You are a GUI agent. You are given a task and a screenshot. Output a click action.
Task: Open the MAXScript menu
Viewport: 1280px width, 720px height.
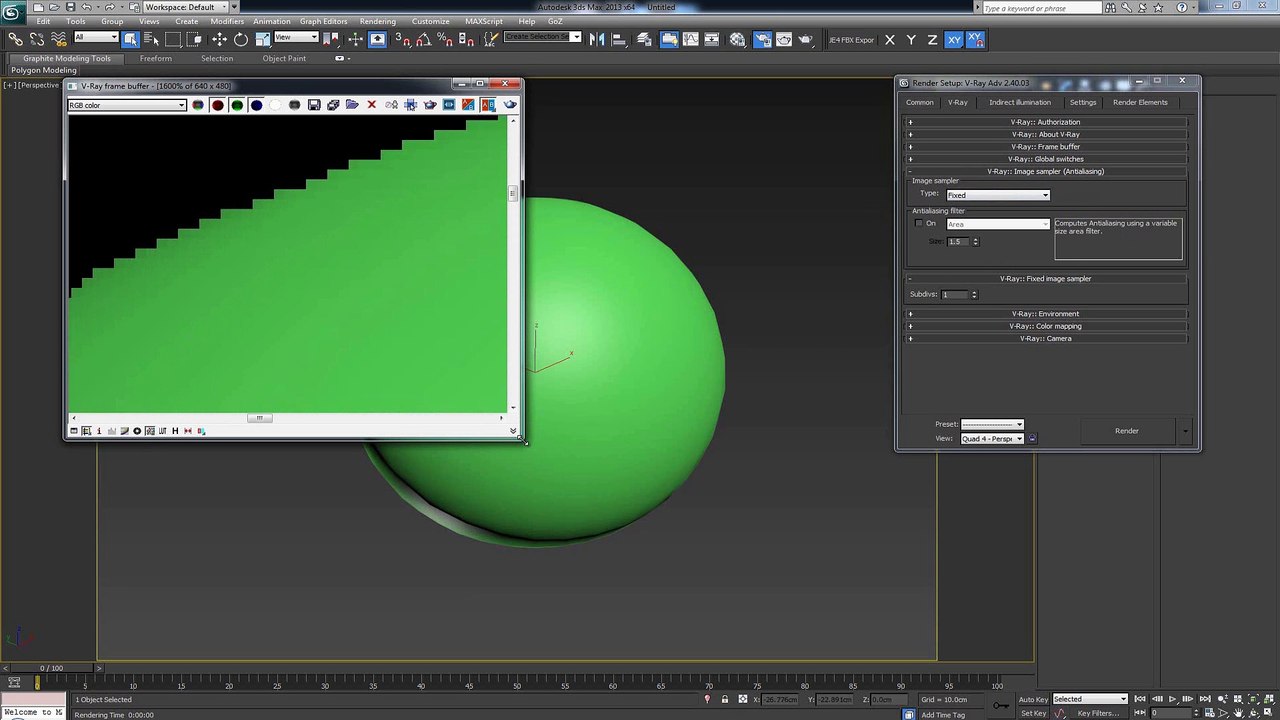(x=484, y=21)
